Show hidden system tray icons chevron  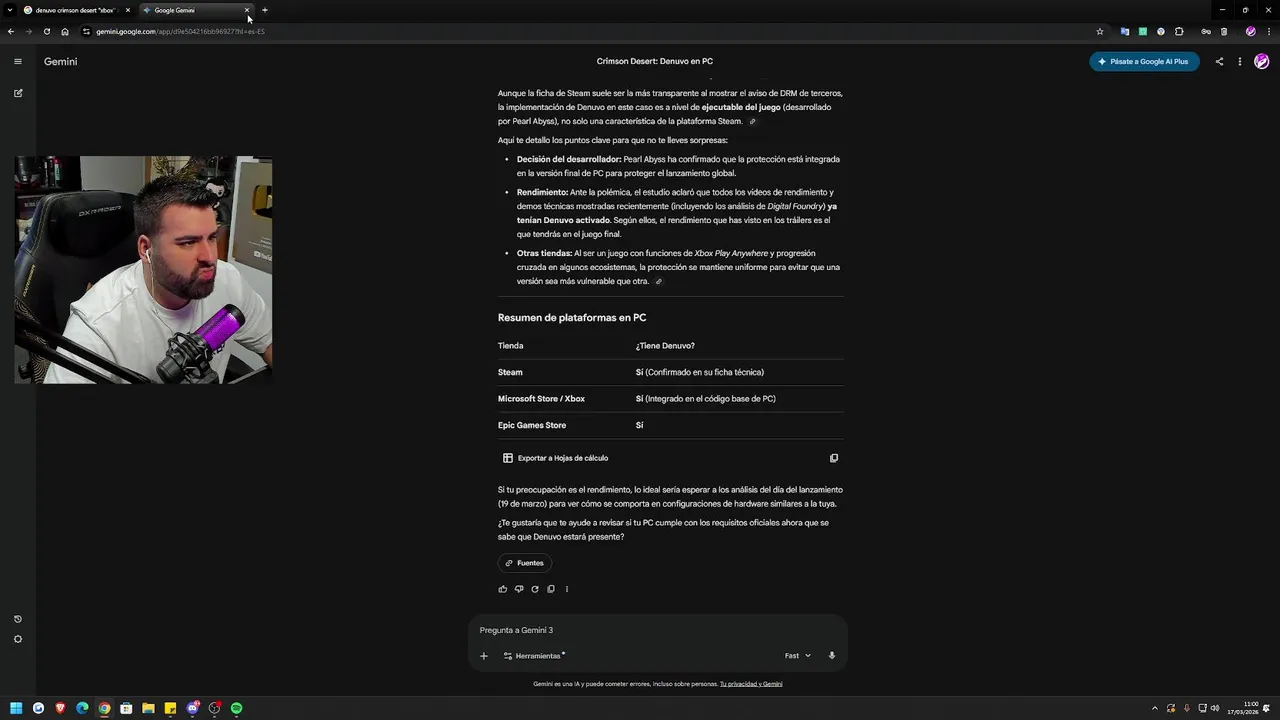1155,708
